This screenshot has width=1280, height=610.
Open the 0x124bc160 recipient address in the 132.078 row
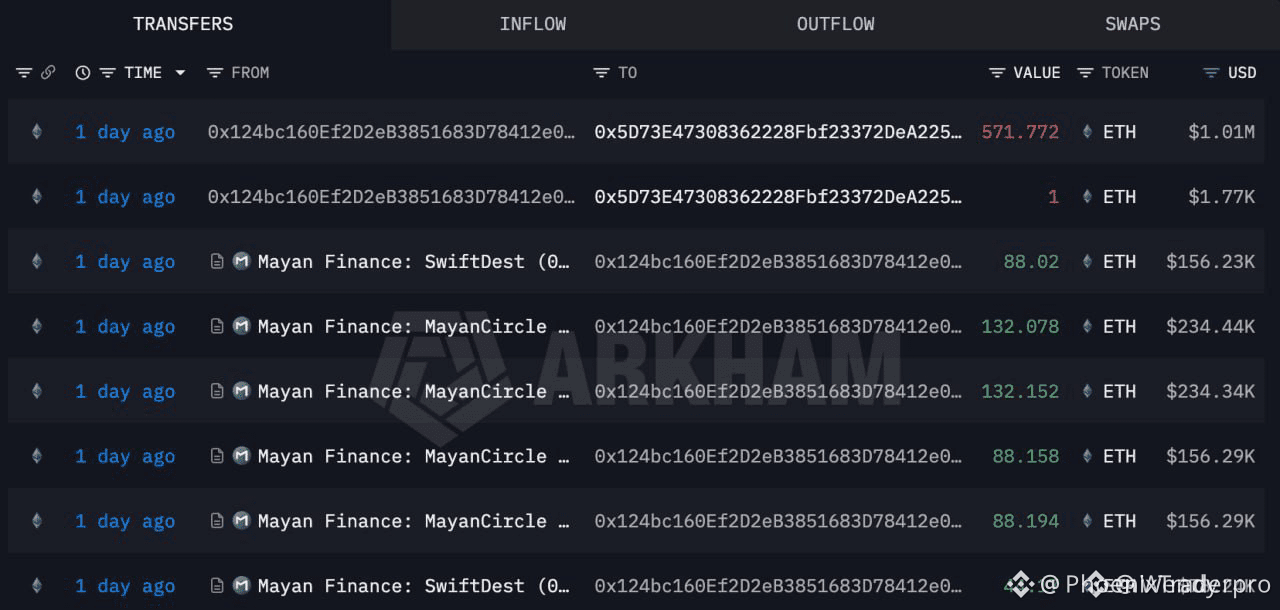(x=778, y=327)
